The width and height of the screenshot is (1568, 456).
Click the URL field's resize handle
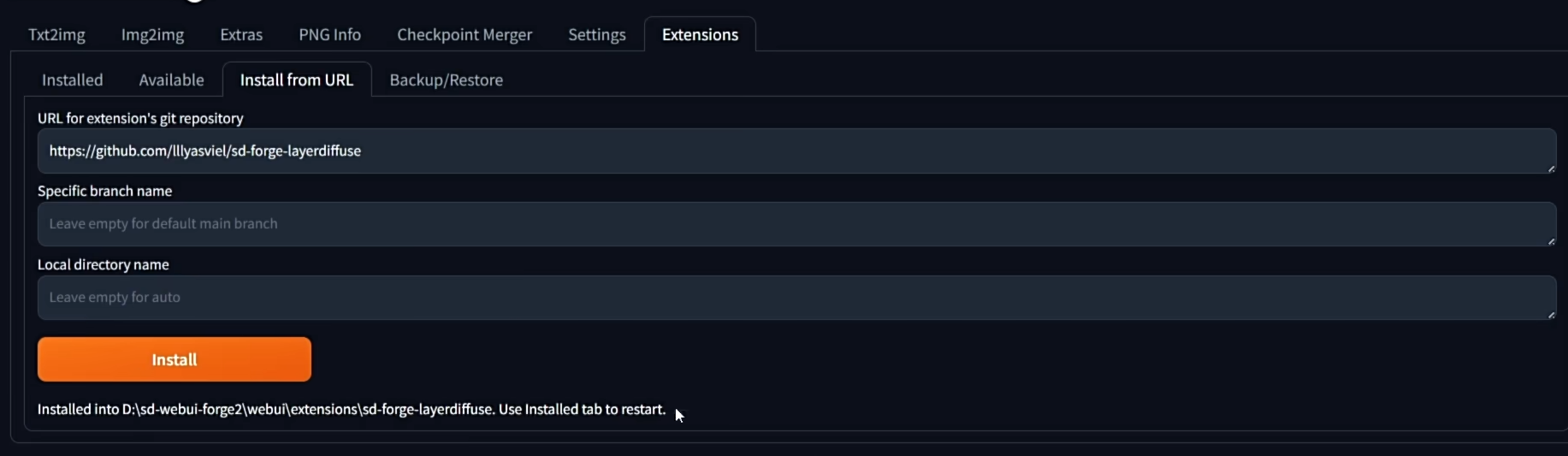click(x=1551, y=169)
